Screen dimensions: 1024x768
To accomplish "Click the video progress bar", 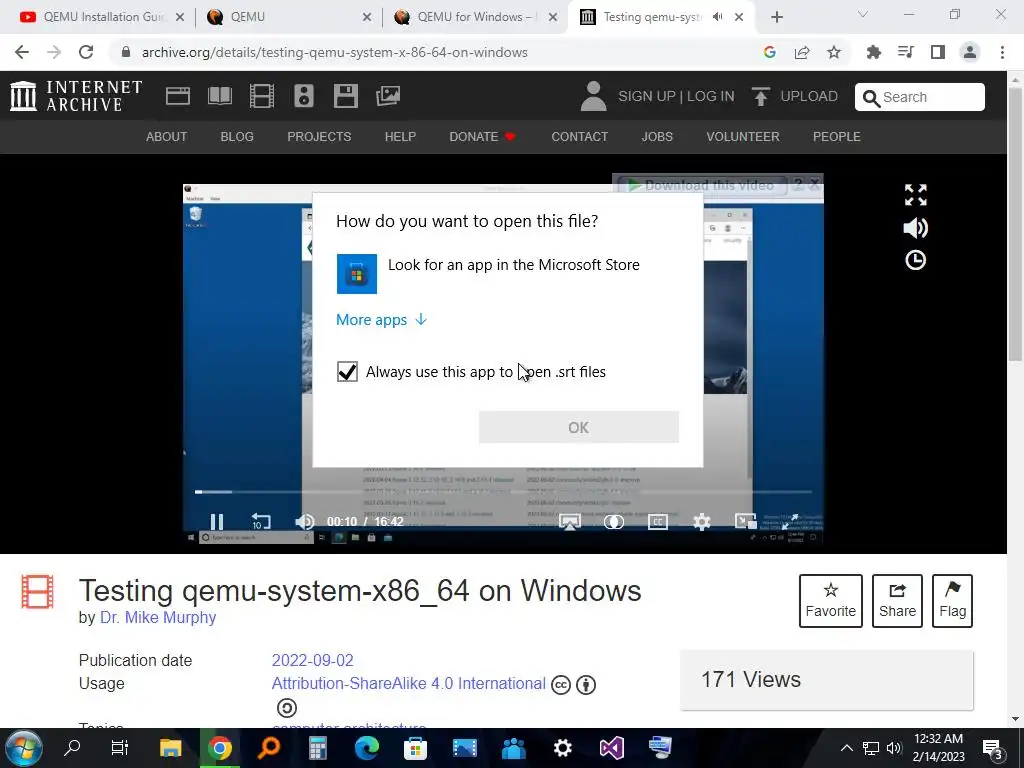I will point(503,492).
